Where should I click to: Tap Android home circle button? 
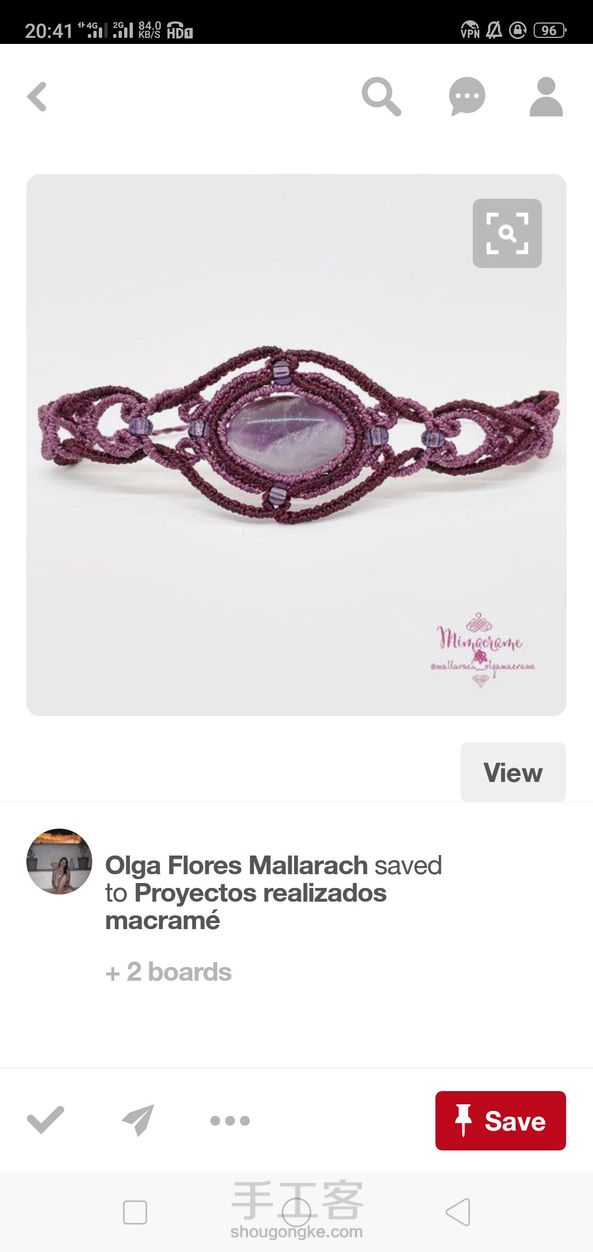tap(296, 1213)
